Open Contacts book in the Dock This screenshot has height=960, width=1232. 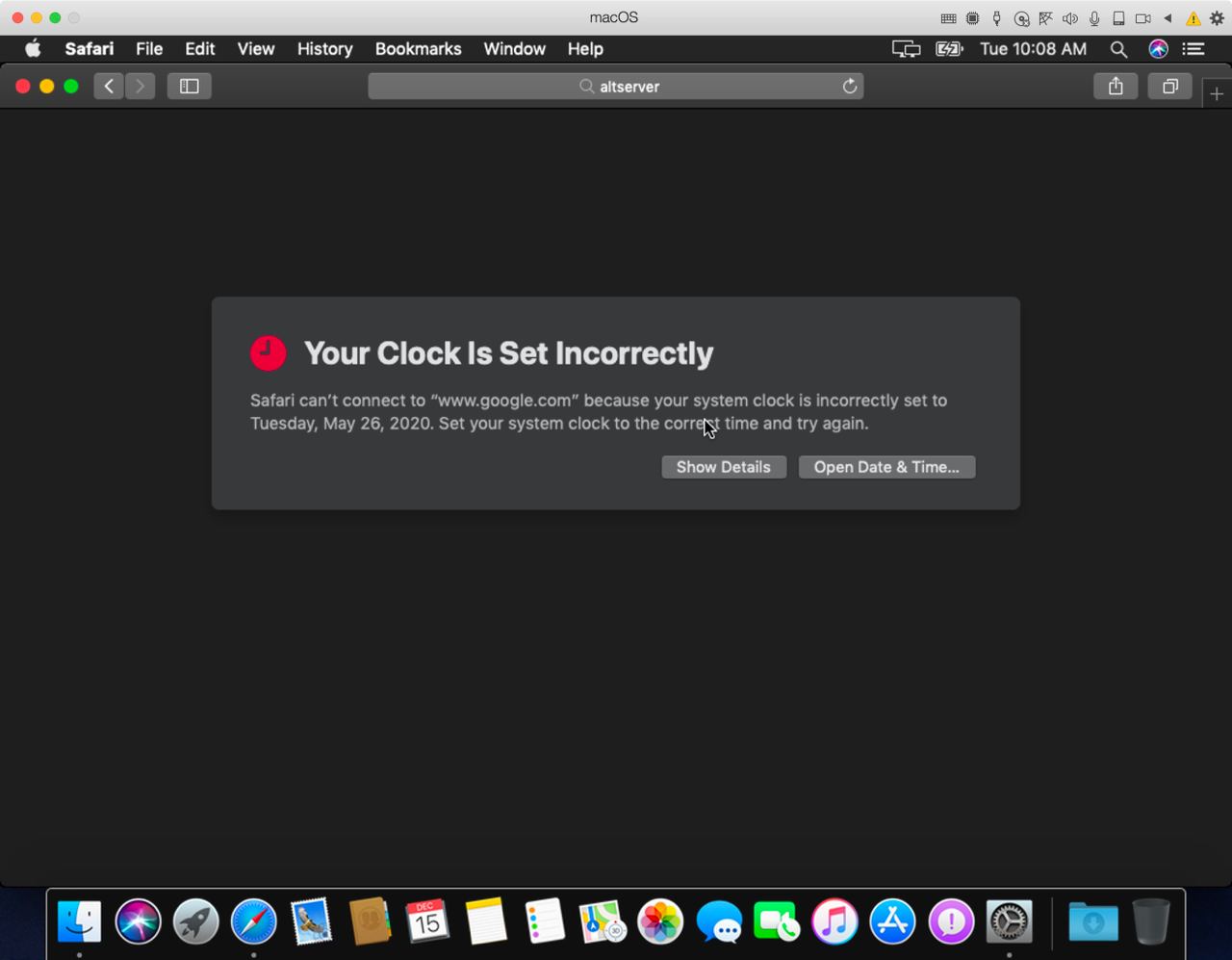pos(371,922)
